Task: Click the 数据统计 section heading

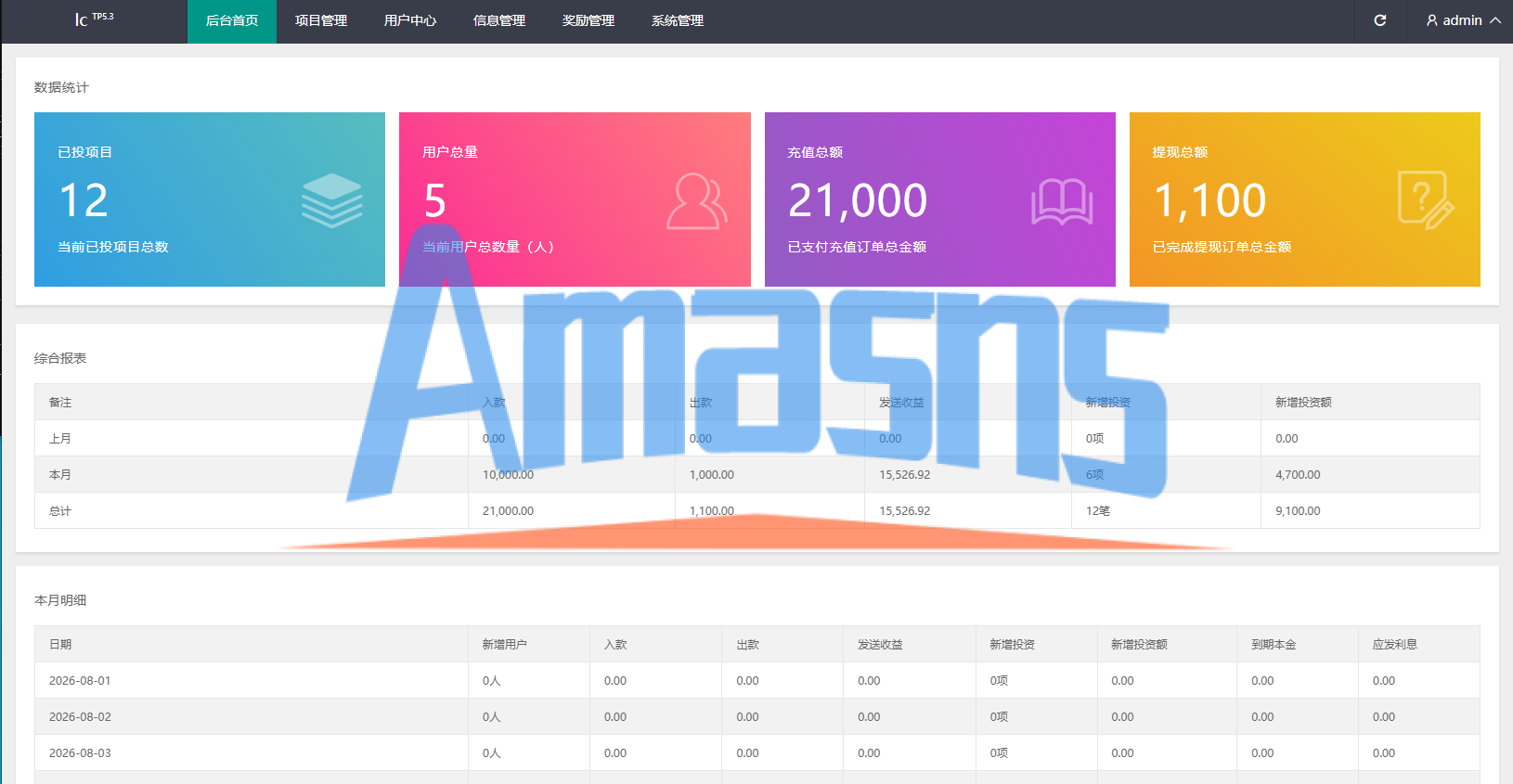Action: pos(61,87)
